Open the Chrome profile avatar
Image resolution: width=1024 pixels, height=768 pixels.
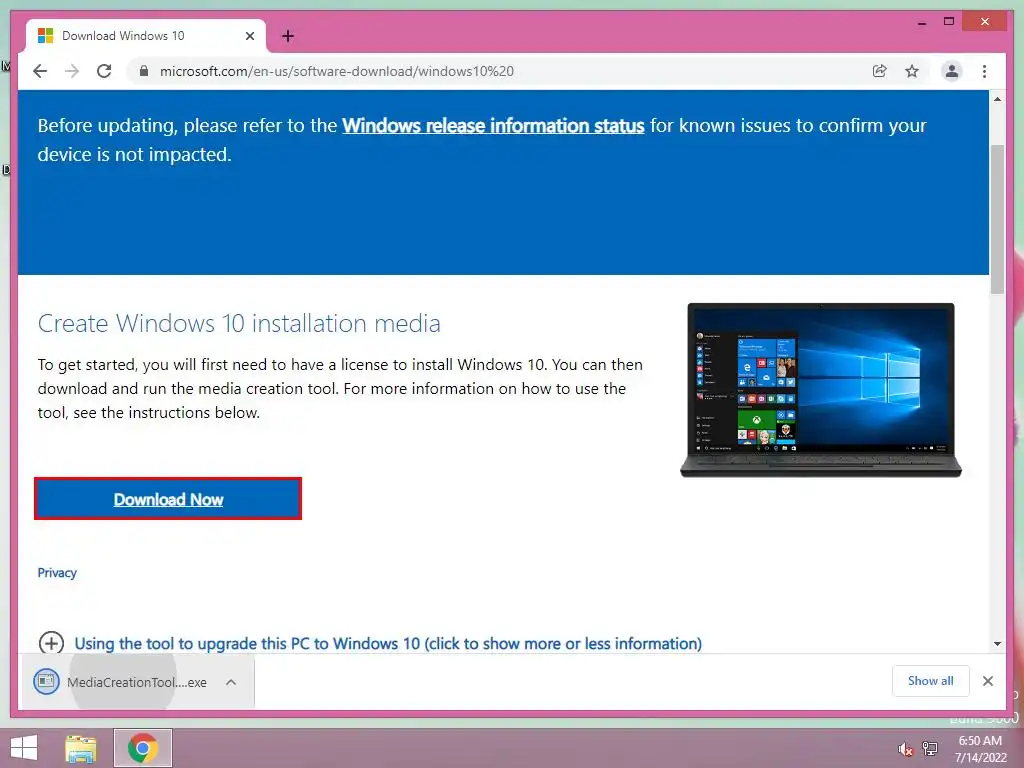click(952, 71)
